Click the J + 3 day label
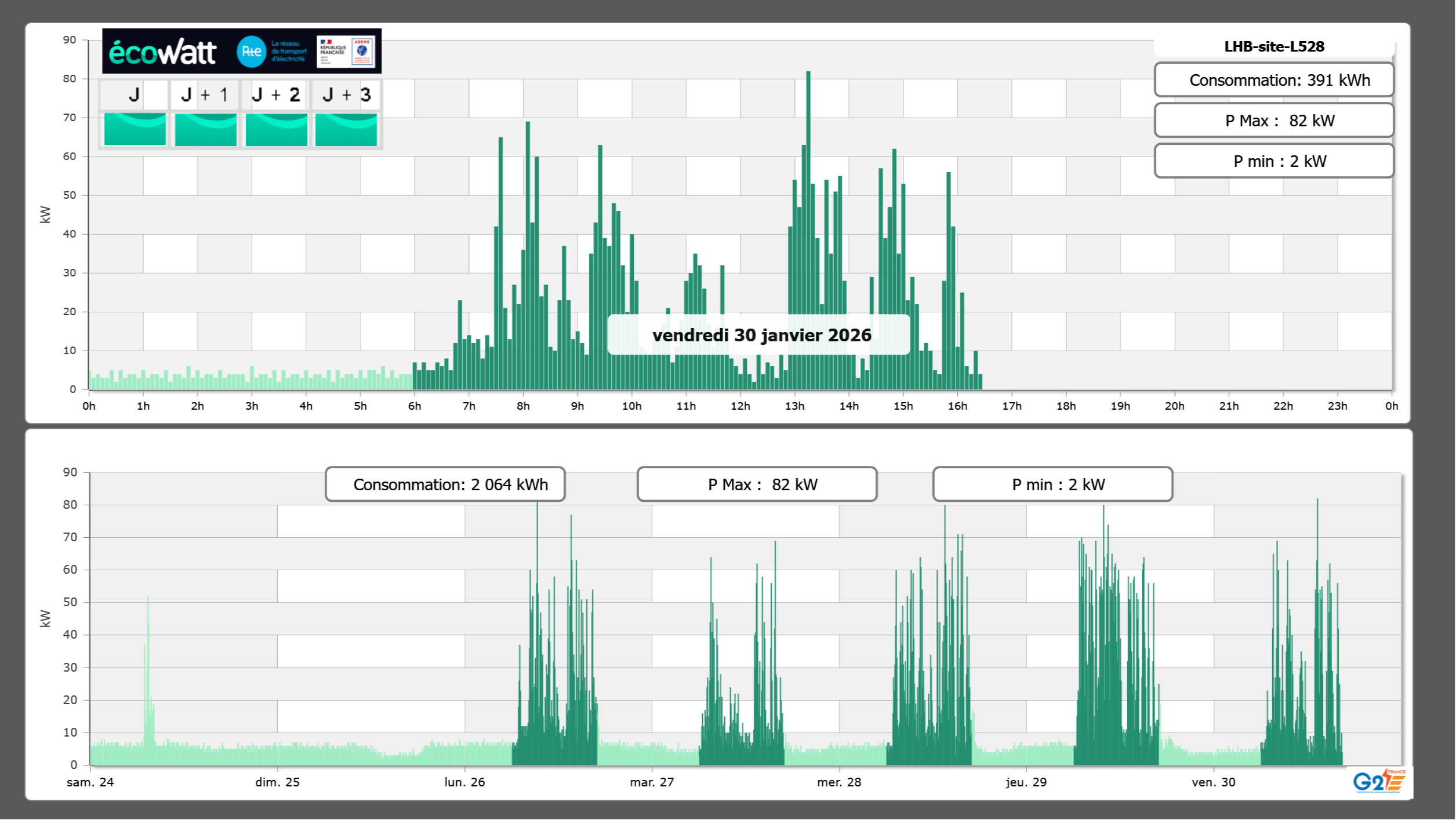 [x=346, y=94]
